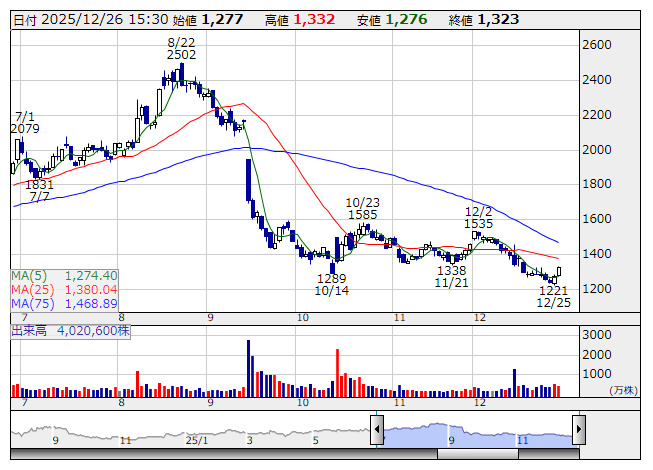Click the 終値 closing price 1,323 value
The width and height of the screenshot is (653, 470).
[x=497, y=19]
